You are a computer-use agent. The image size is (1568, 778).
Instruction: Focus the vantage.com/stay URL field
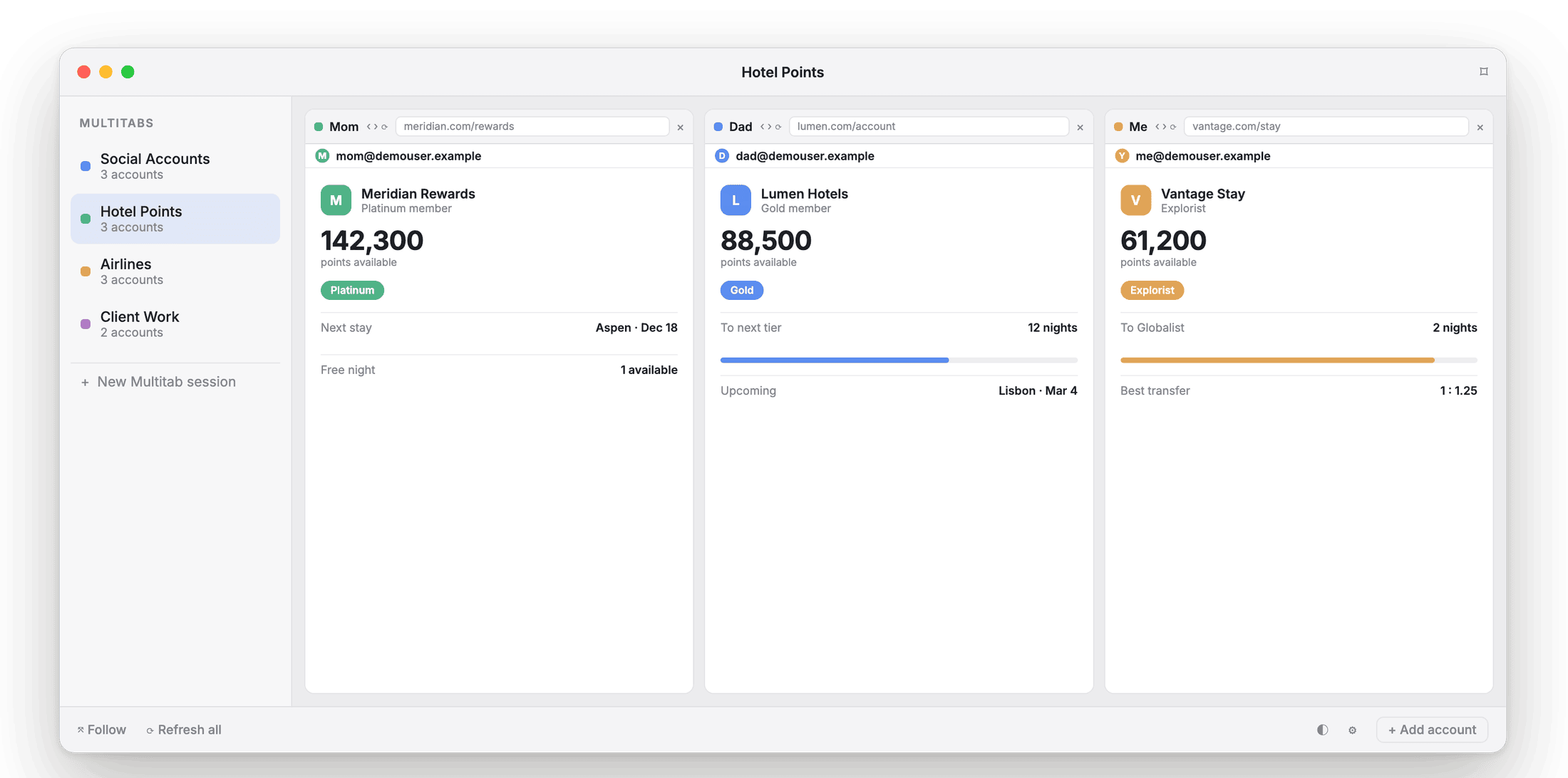1326,126
